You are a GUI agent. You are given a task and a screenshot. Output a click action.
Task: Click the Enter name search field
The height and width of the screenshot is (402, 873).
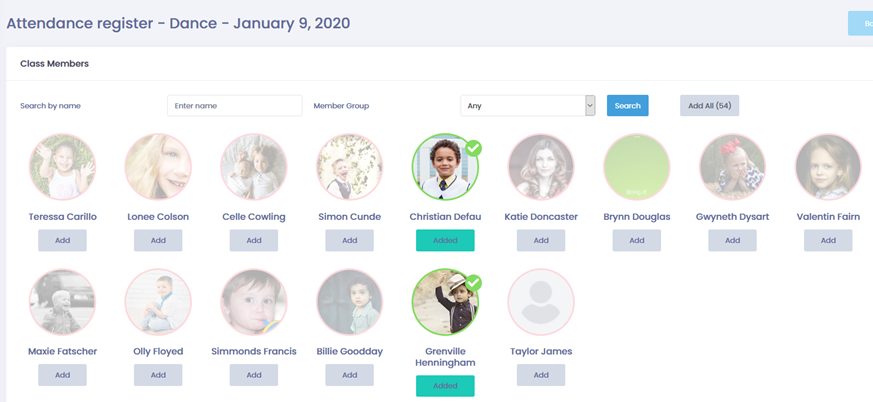[x=234, y=106]
